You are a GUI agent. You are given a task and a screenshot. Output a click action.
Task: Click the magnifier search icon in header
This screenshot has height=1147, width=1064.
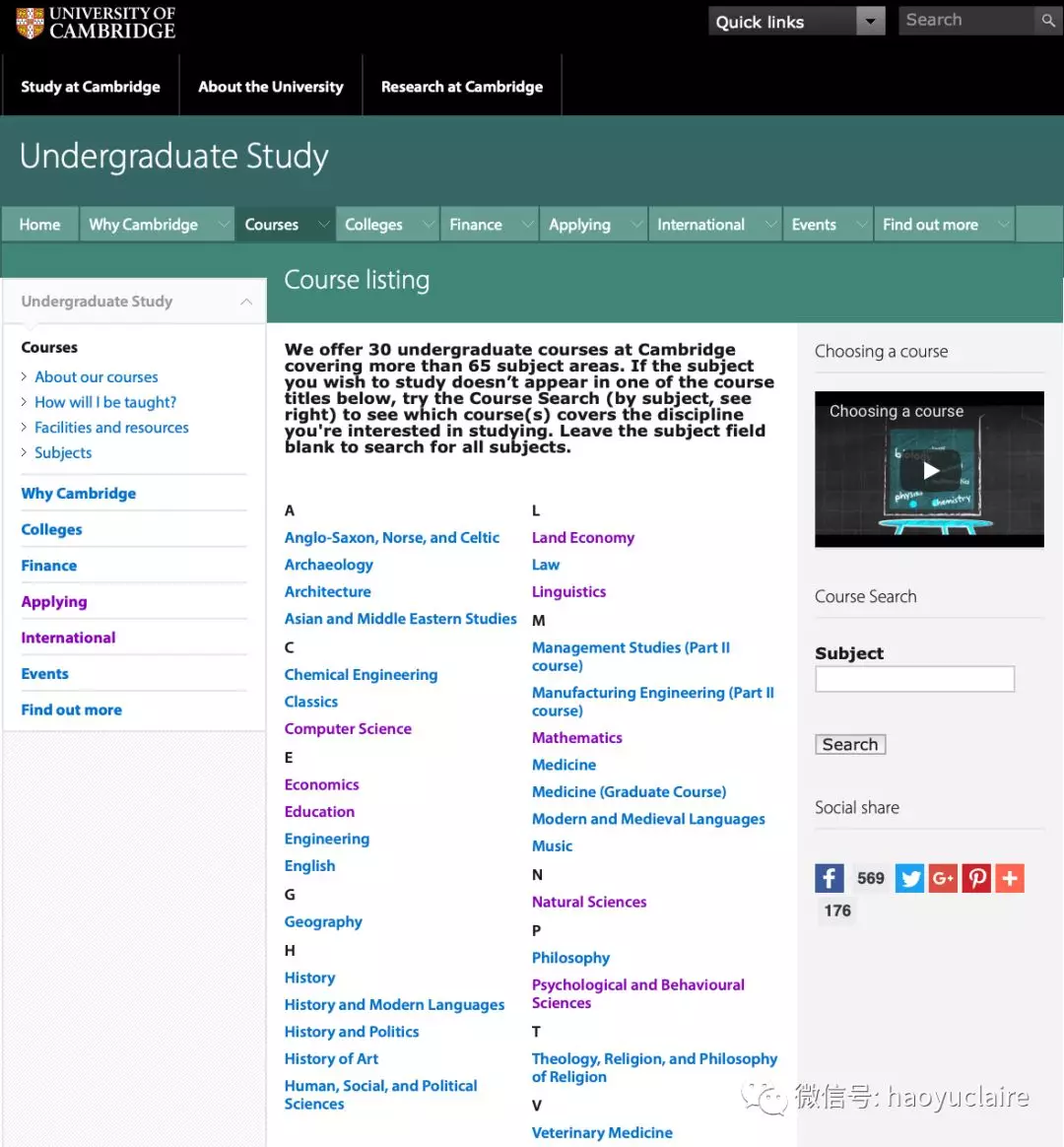pos(1048,21)
